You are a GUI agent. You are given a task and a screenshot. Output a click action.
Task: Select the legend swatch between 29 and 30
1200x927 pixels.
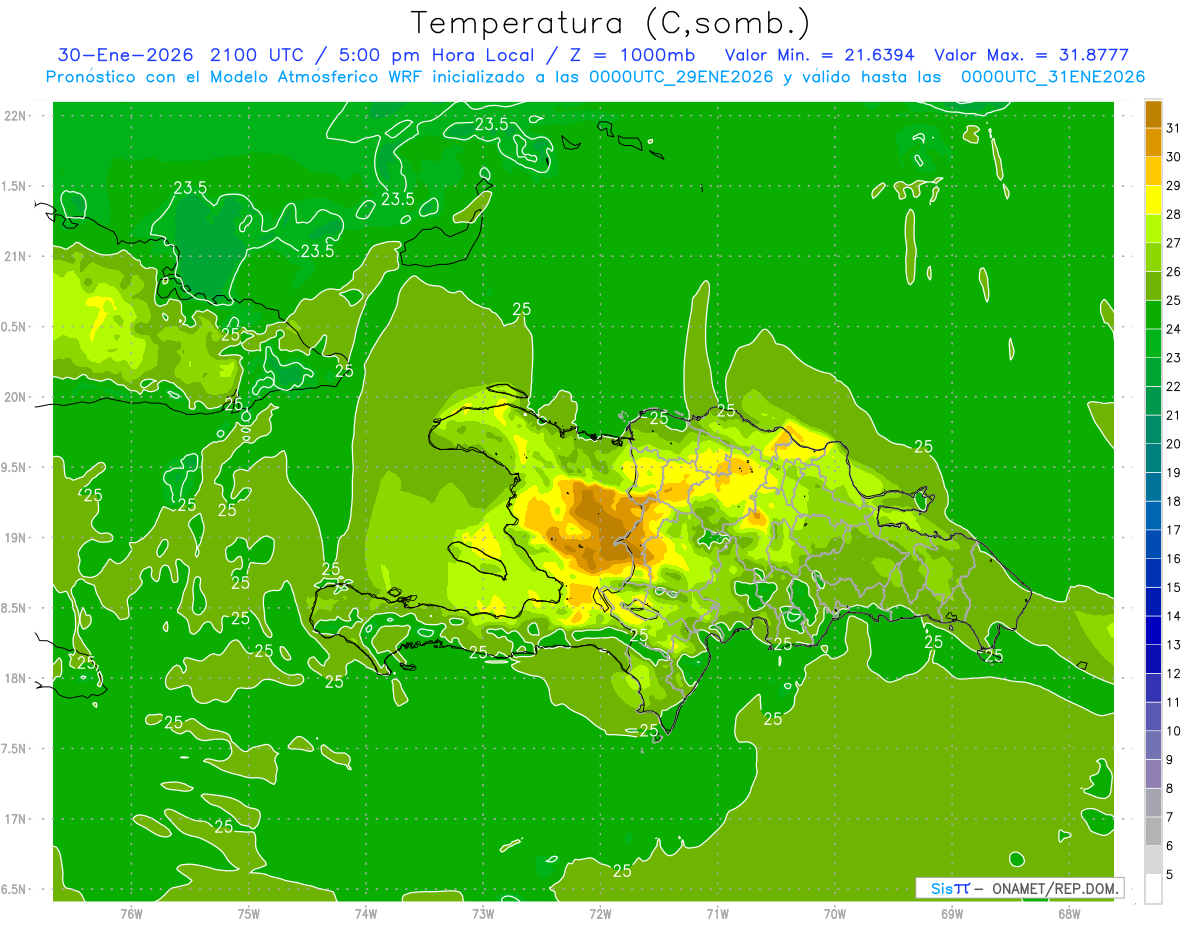(1153, 171)
